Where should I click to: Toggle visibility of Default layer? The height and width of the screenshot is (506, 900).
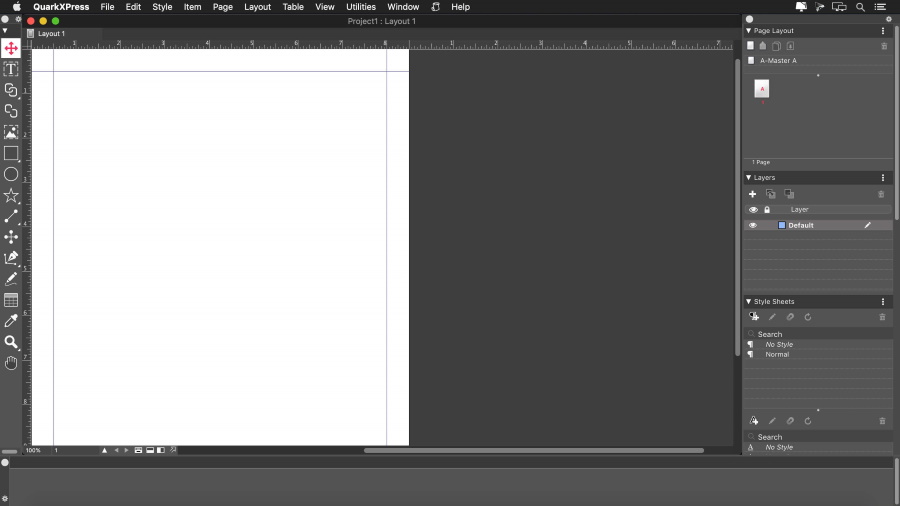tap(752, 225)
